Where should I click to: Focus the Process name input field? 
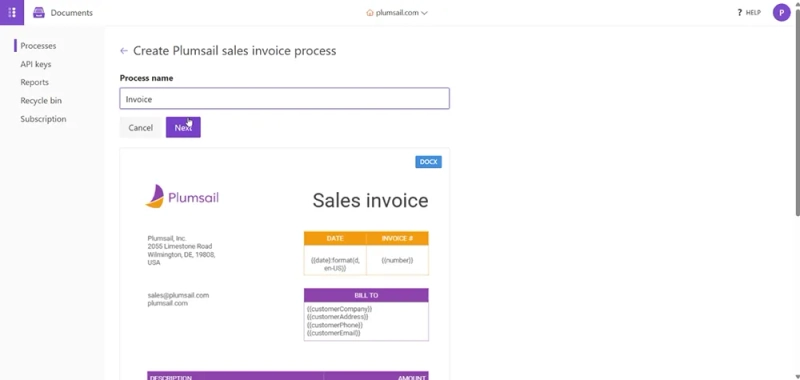(285, 98)
